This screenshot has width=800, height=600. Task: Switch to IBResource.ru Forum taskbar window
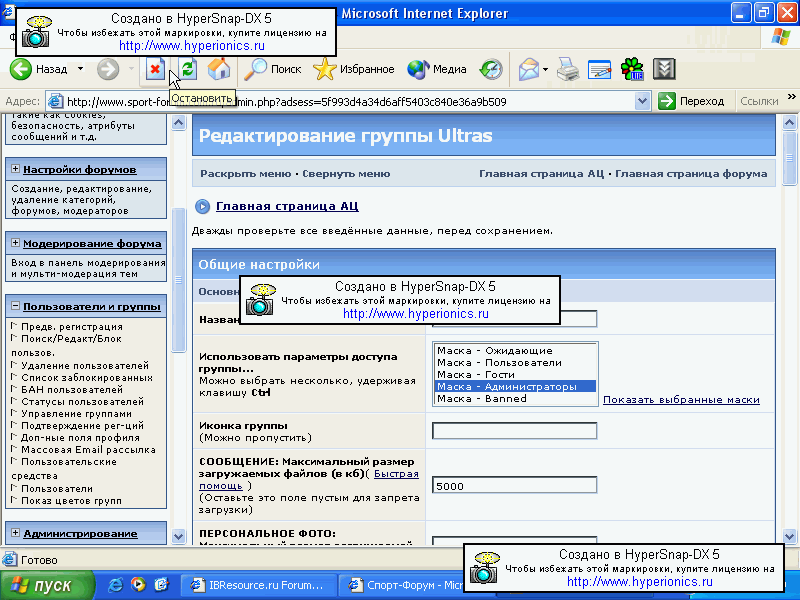click(x=259, y=585)
